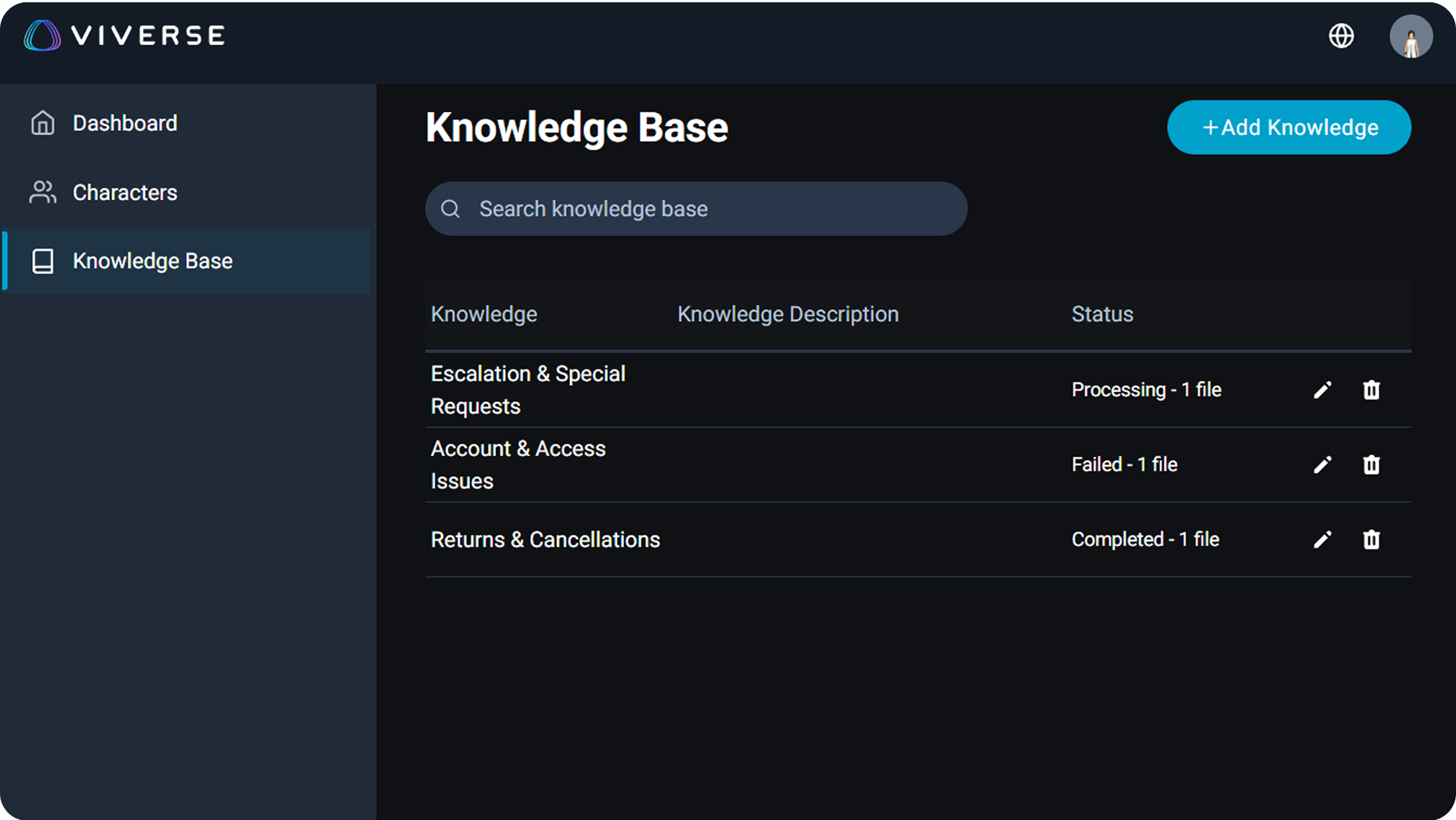This screenshot has width=1456, height=820.
Task: Click the VIVERSE logo
Action: tap(124, 36)
